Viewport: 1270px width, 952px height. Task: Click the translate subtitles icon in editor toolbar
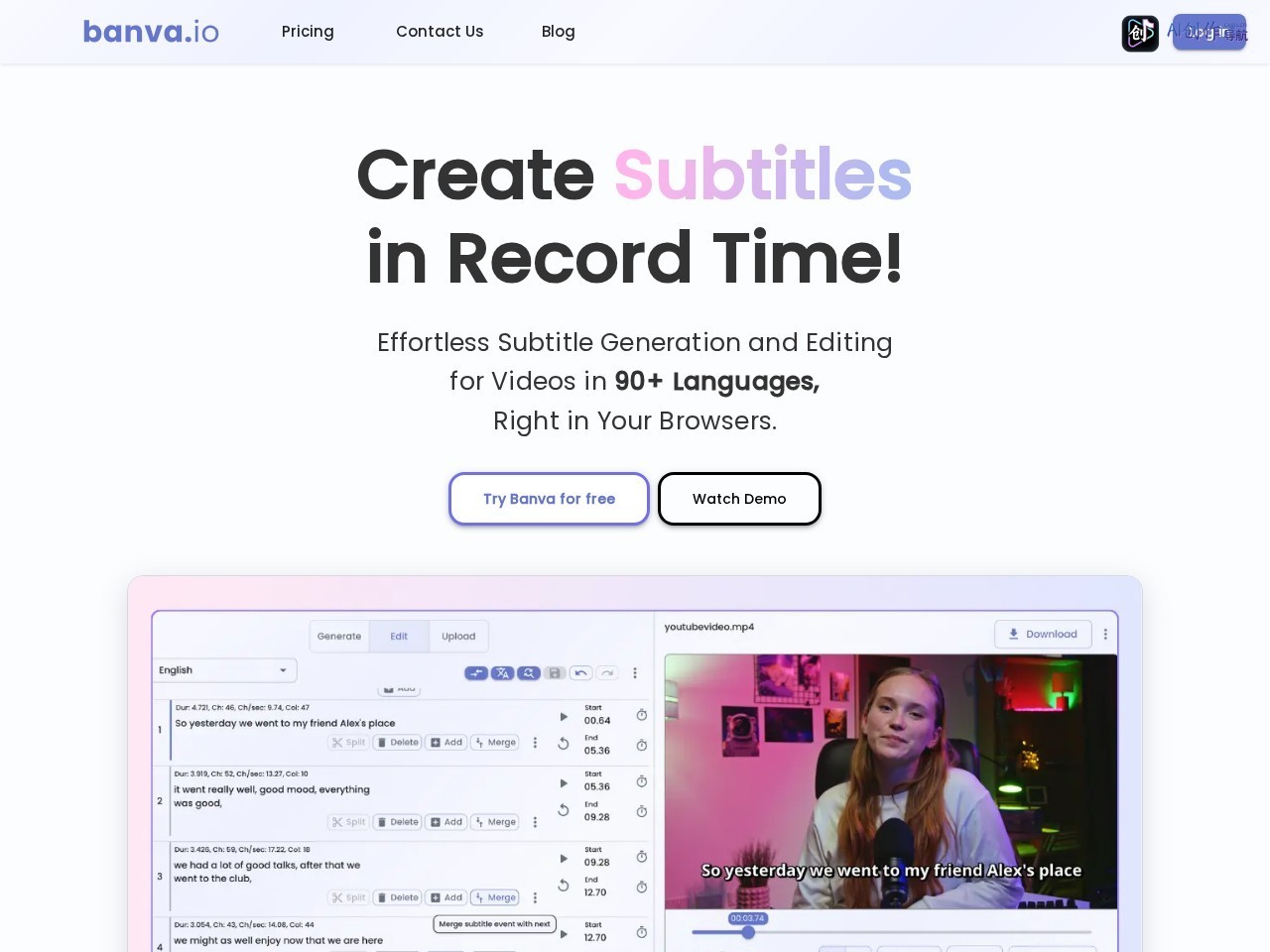point(503,673)
